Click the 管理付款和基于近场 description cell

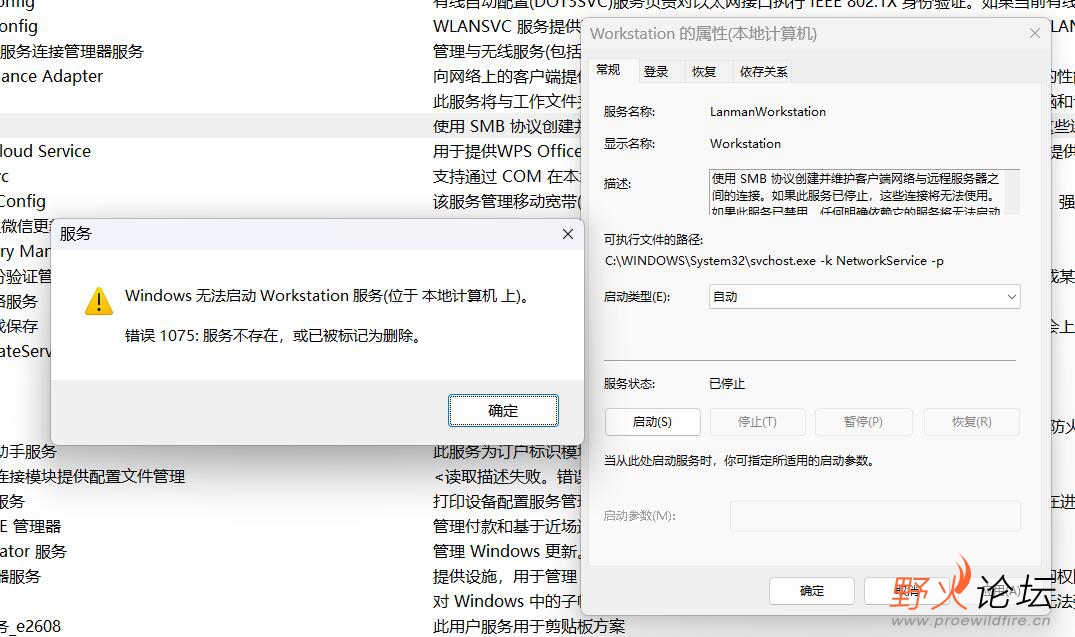click(x=507, y=526)
